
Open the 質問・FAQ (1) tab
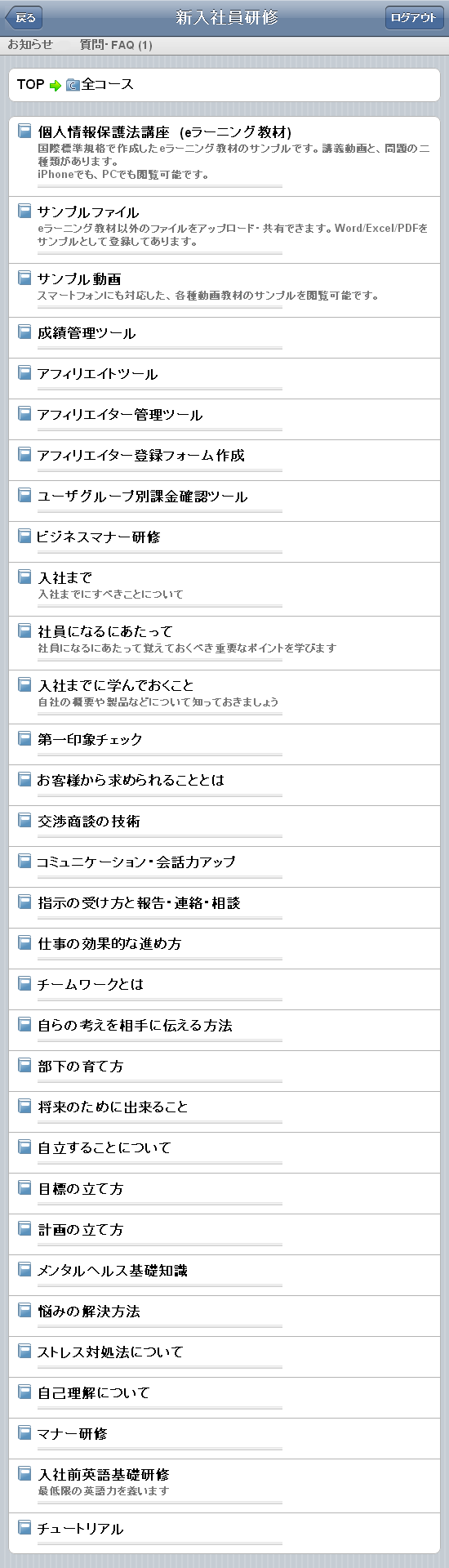coord(116,45)
